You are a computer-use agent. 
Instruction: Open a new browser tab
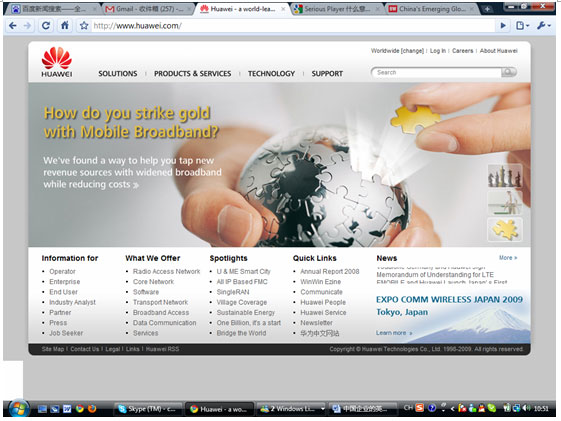pyautogui.click(x=487, y=9)
